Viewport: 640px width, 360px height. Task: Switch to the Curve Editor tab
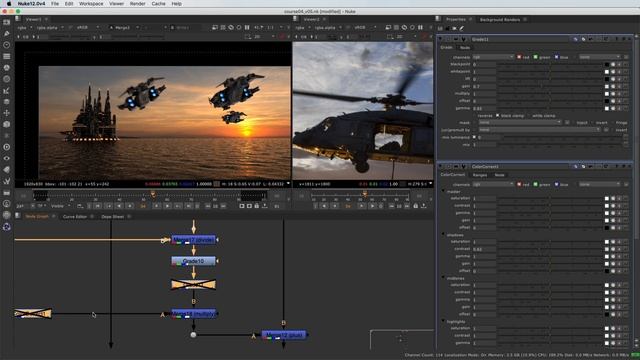point(75,217)
